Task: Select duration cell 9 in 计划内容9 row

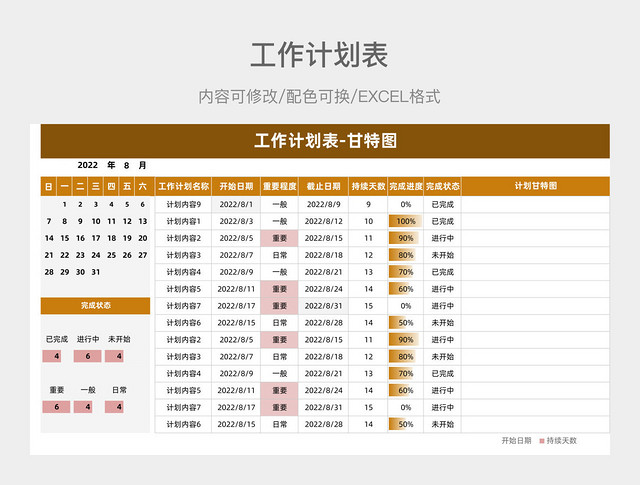Action: 368,205
